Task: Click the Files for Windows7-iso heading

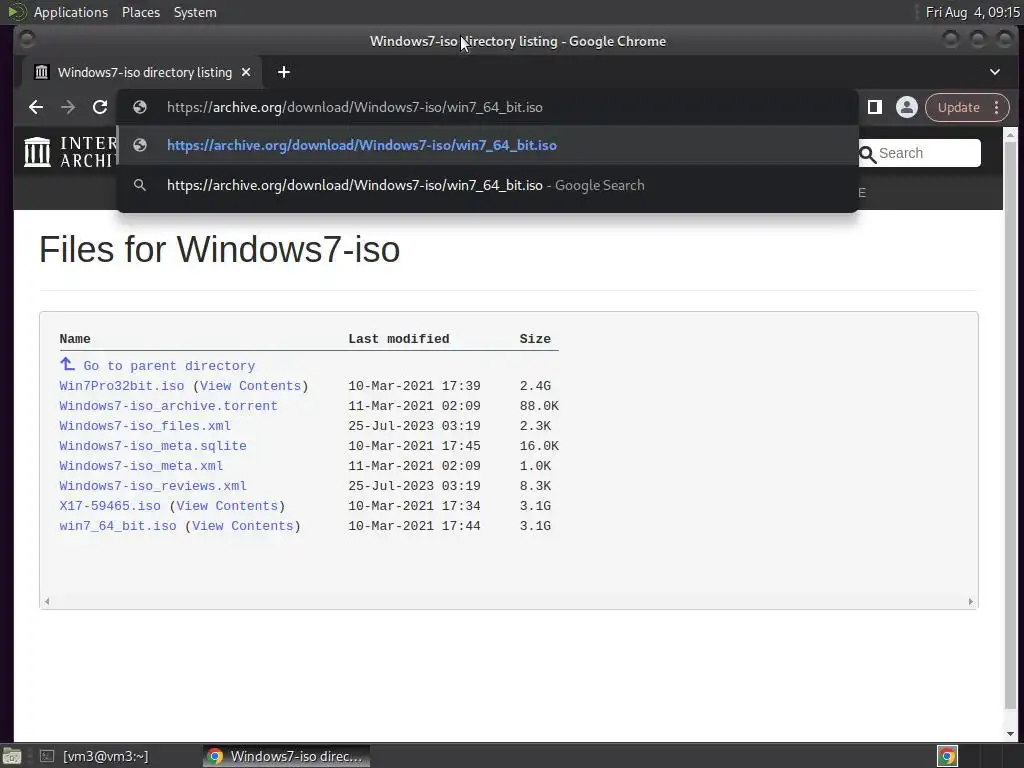Action: tap(219, 249)
